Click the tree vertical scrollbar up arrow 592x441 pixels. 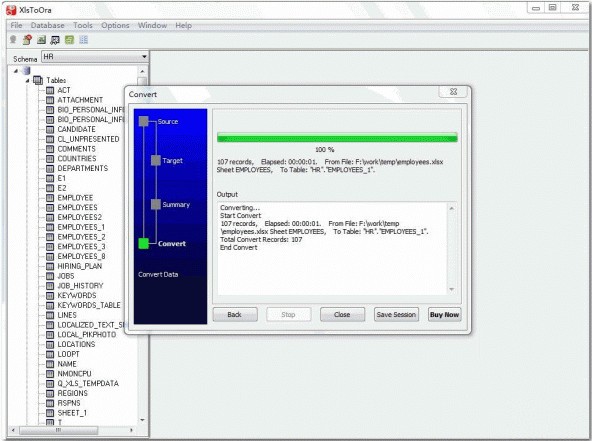(142, 71)
